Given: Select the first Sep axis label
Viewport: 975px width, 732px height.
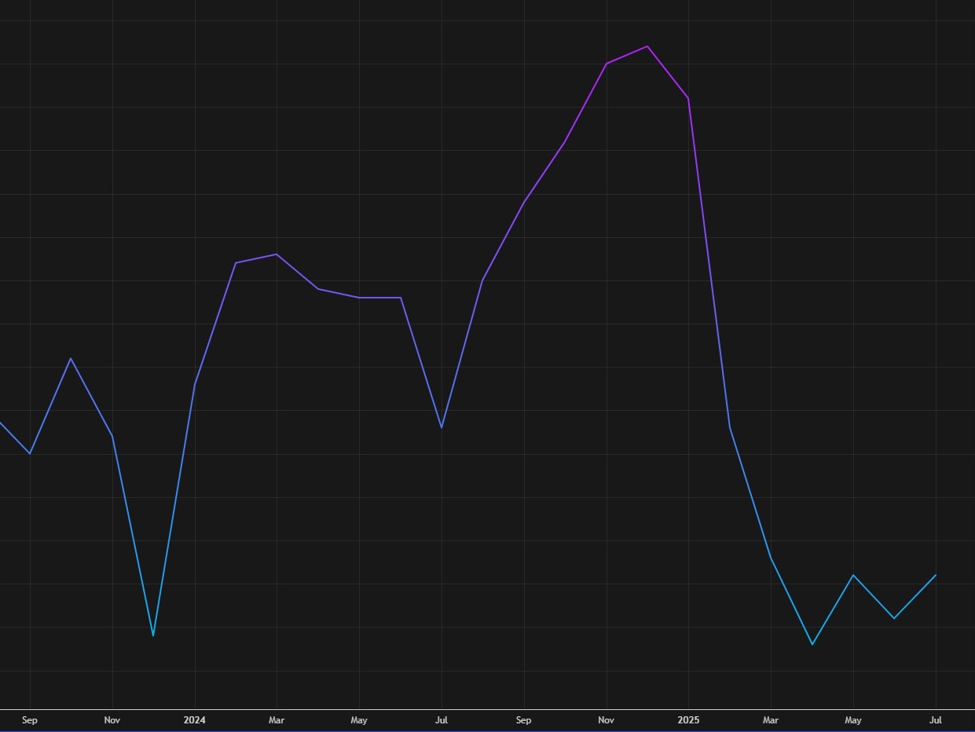Looking at the screenshot, I should pos(29,720).
